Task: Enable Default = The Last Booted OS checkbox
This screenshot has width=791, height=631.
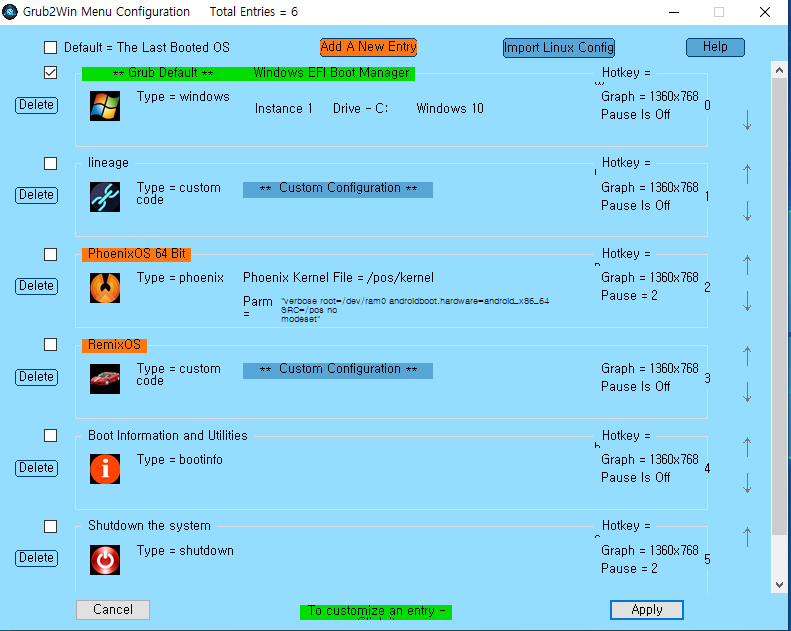Action: 50,47
